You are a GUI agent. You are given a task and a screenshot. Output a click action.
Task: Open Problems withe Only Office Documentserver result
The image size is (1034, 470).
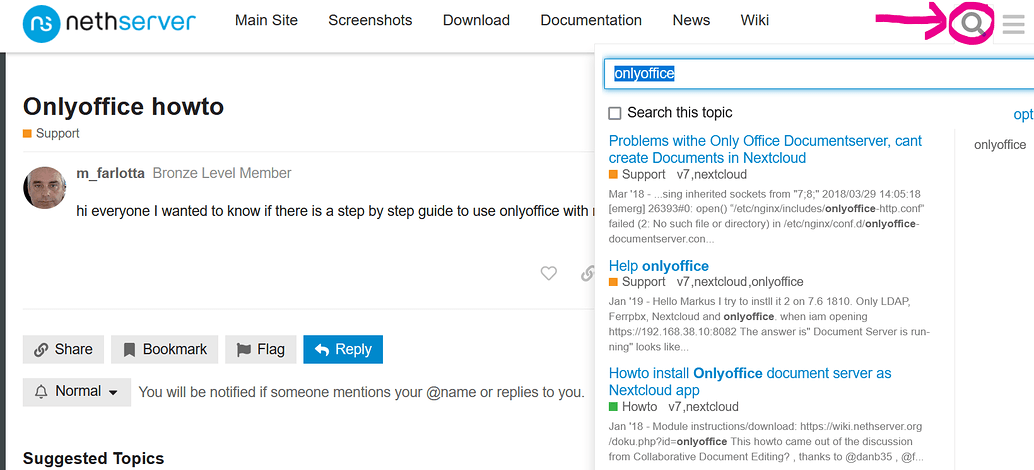click(765, 150)
